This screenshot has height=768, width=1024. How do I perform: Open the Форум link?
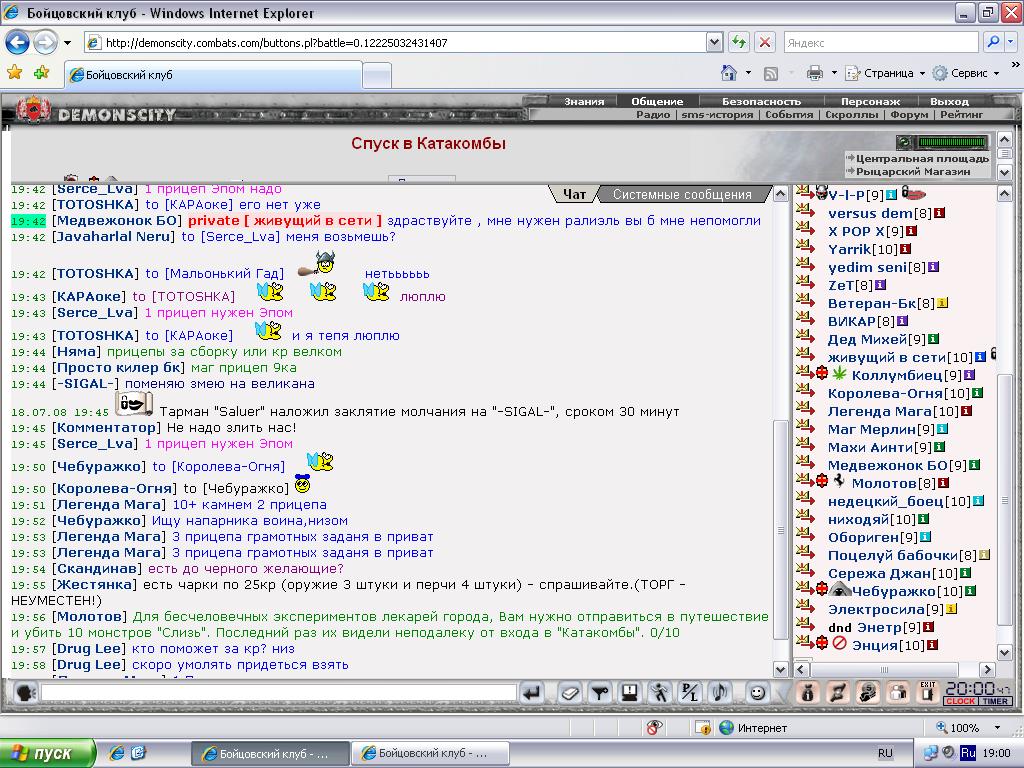[909, 114]
